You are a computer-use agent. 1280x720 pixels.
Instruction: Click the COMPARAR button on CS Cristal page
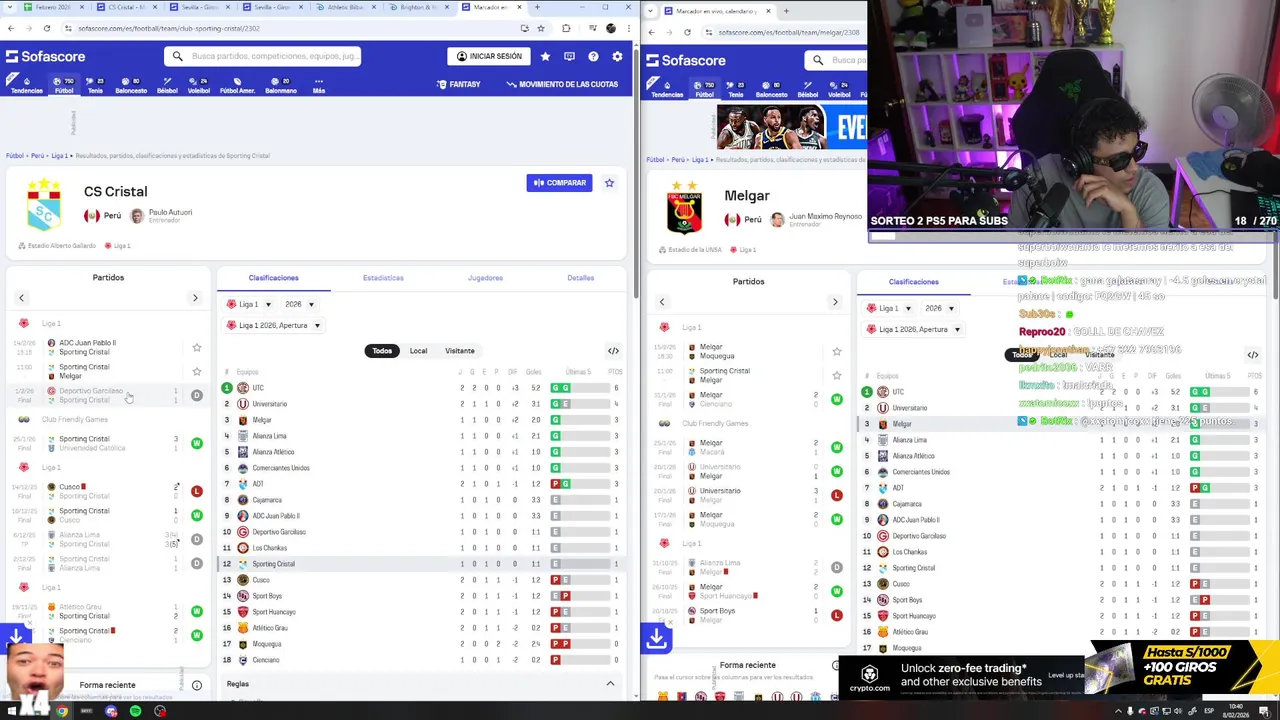tap(559, 183)
